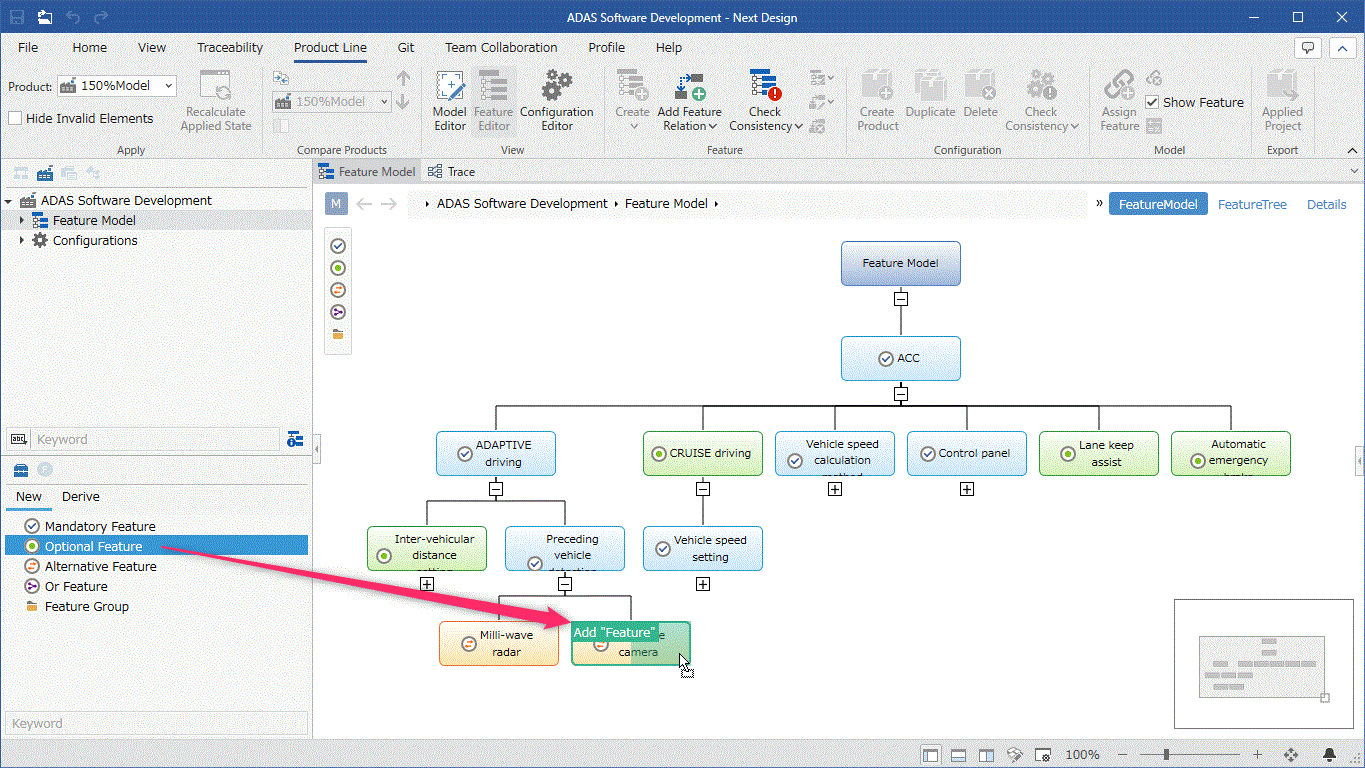Viewport: 1365px width, 768px height.
Task: Switch to the navigator-left layout icon
Action: click(931, 755)
